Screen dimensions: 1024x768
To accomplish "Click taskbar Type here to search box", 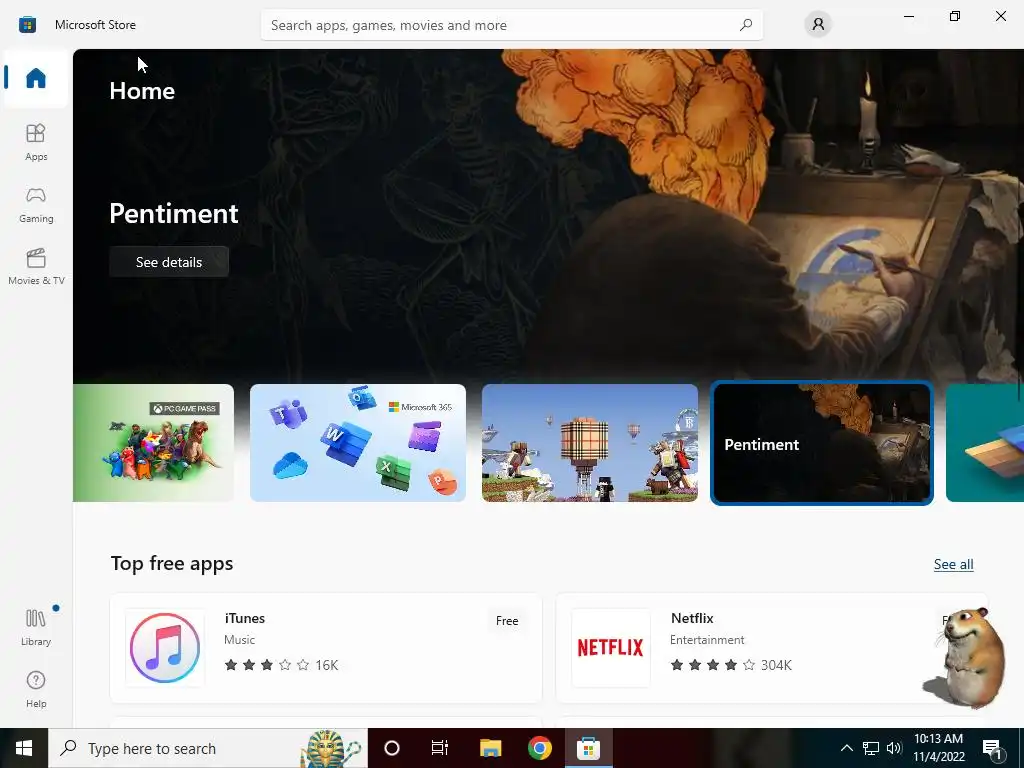I will [x=208, y=748].
